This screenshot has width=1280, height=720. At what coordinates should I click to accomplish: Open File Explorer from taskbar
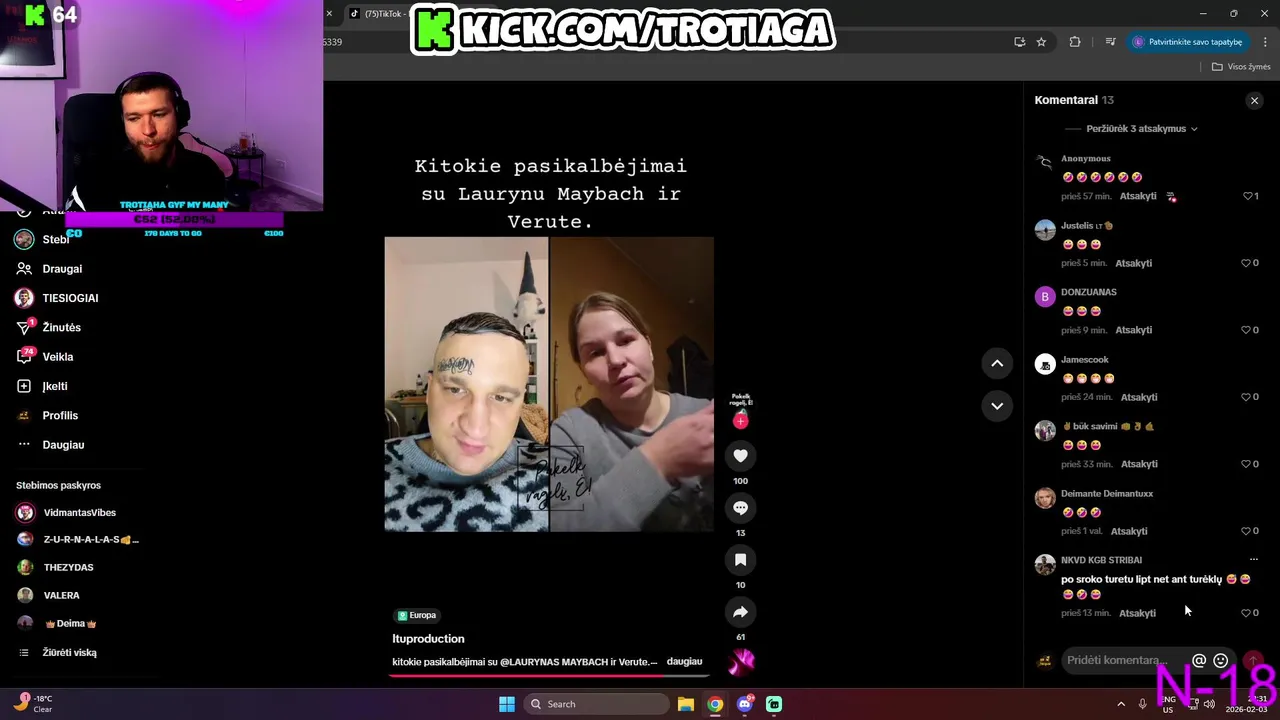(x=685, y=704)
